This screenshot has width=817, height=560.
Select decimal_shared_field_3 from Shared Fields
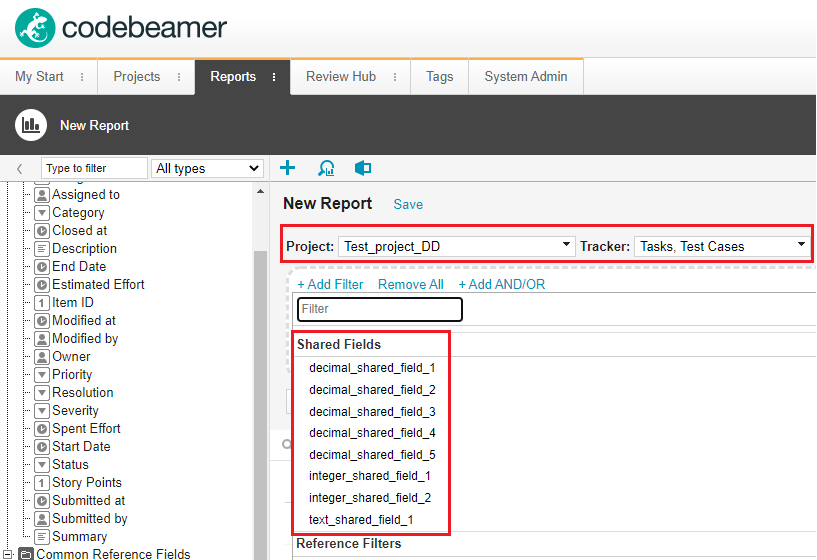tap(372, 412)
